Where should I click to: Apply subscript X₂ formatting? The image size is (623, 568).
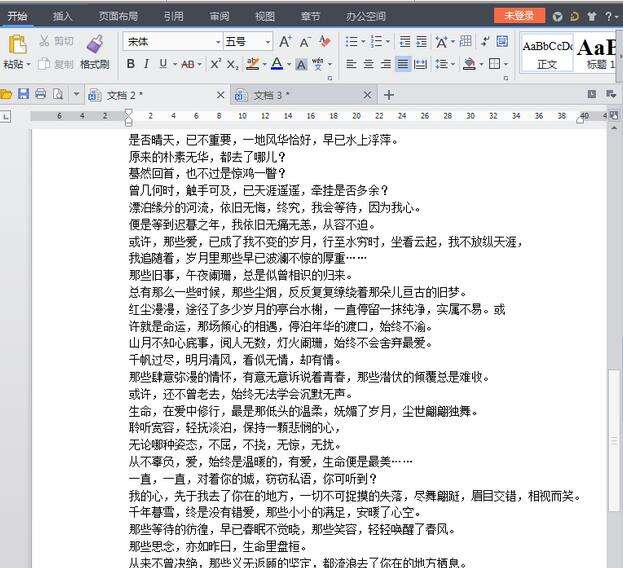tap(232, 64)
